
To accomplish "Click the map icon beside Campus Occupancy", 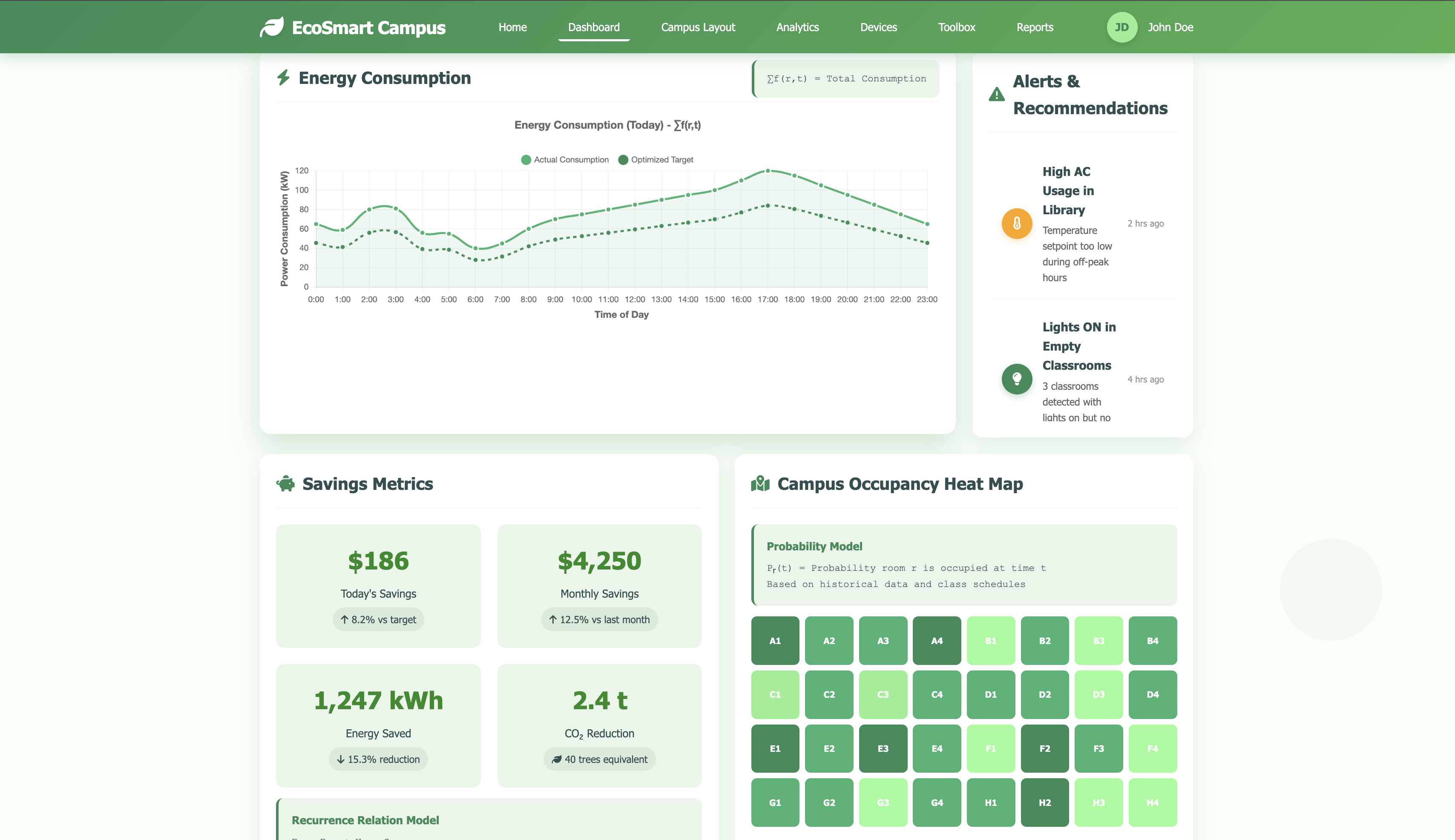I will point(760,483).
